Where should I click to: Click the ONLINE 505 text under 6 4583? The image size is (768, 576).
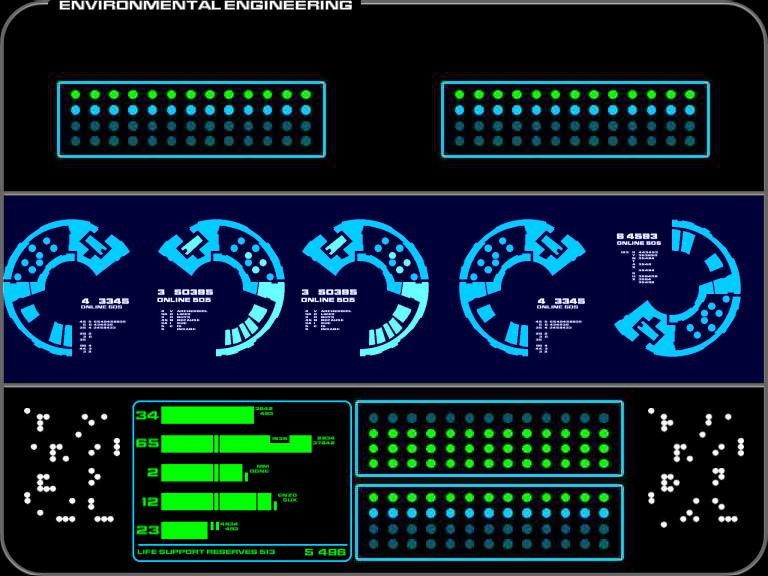point(639,243)
